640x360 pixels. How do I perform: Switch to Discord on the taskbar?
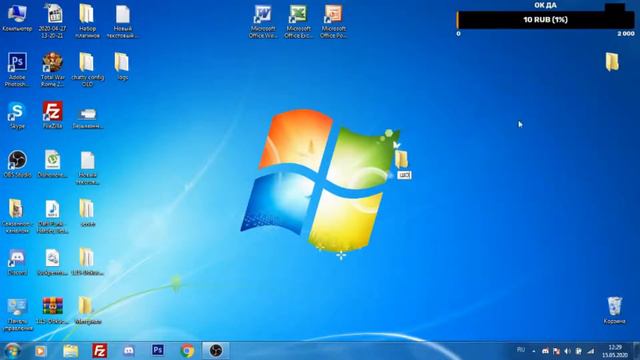coord(129,351)
